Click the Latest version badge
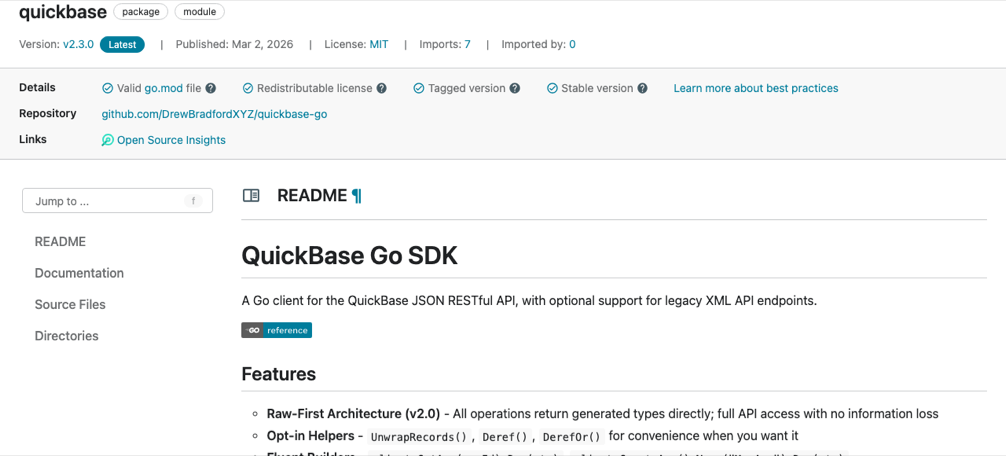Screen dimensions: 1006x456 click(x=122, y=44)
